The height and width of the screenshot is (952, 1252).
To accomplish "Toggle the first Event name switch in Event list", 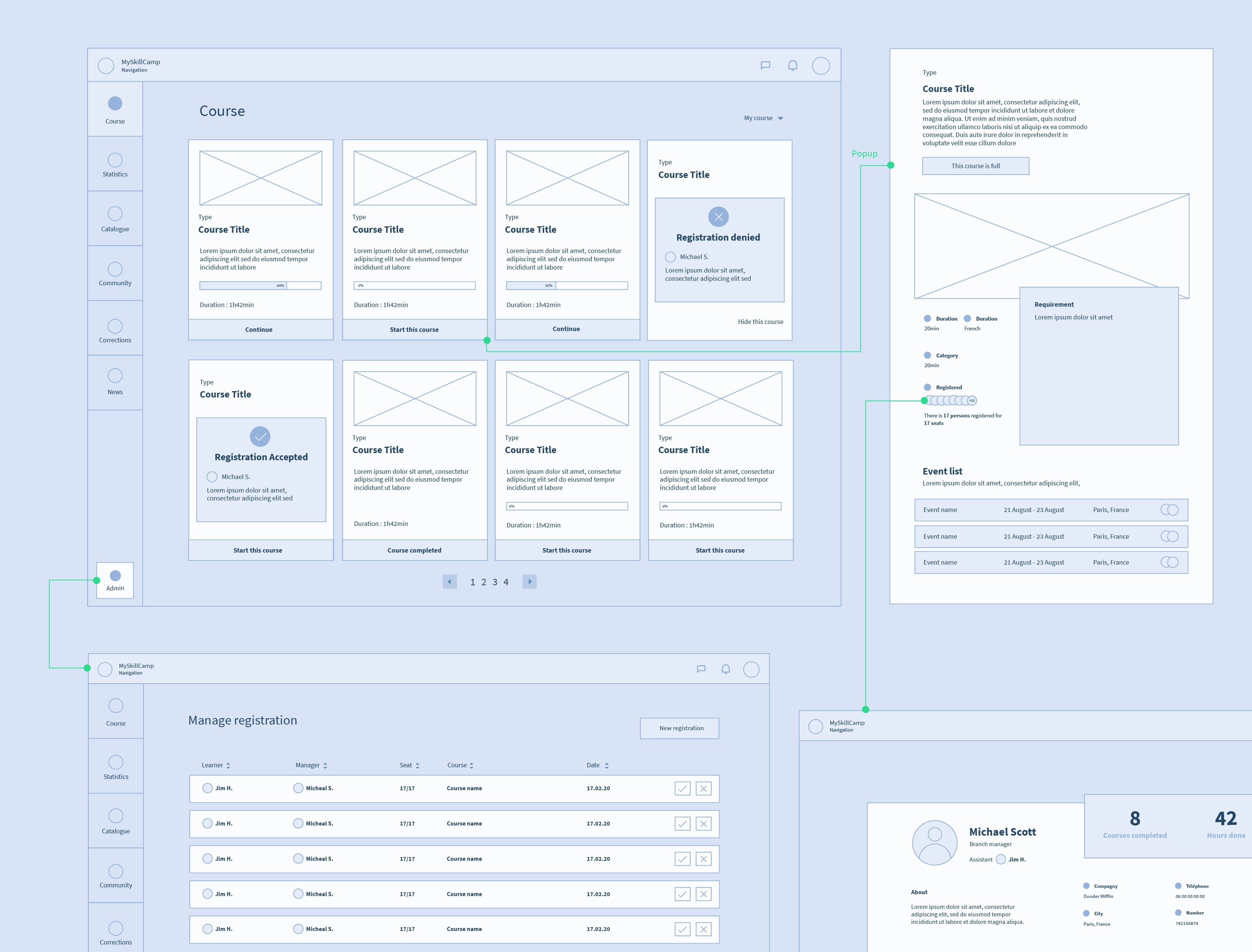I will tap(1170, 509).
